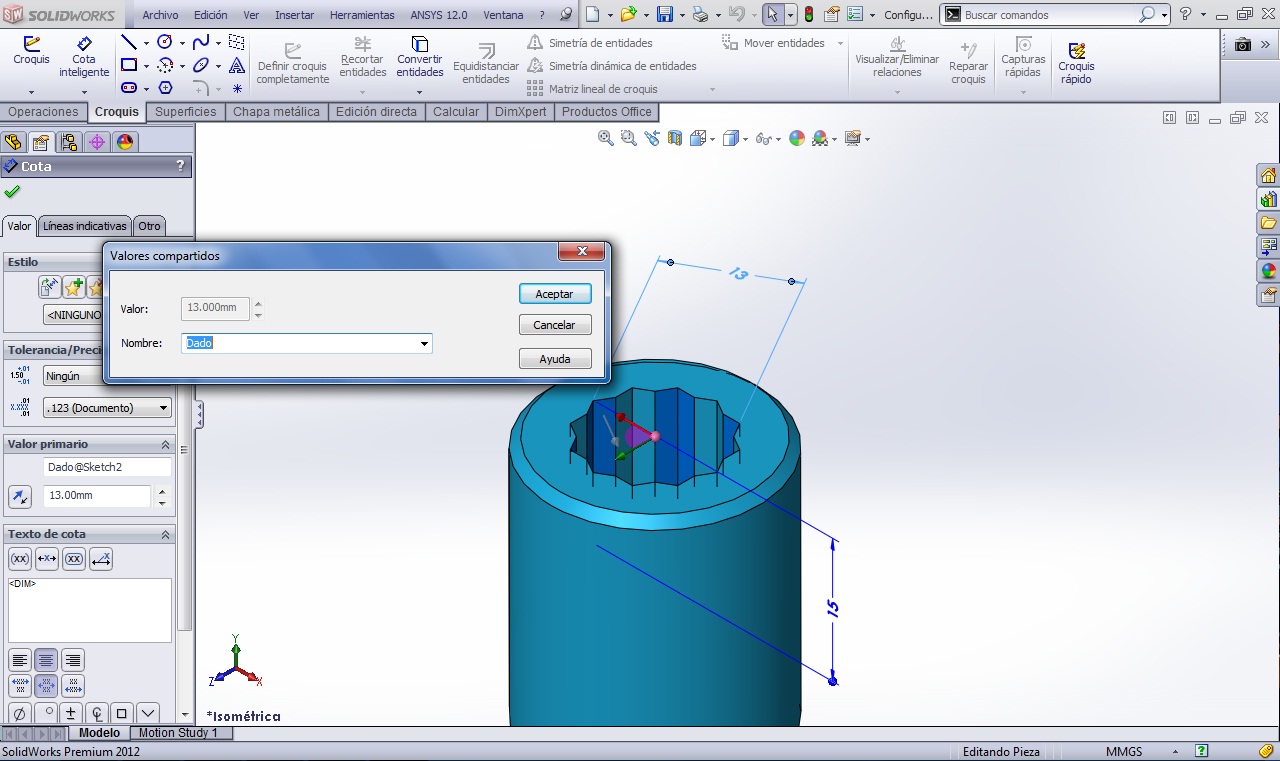Screen dimensions: 1280x761
Task: Click camera screen capture icon
Action: (1242, 45)
